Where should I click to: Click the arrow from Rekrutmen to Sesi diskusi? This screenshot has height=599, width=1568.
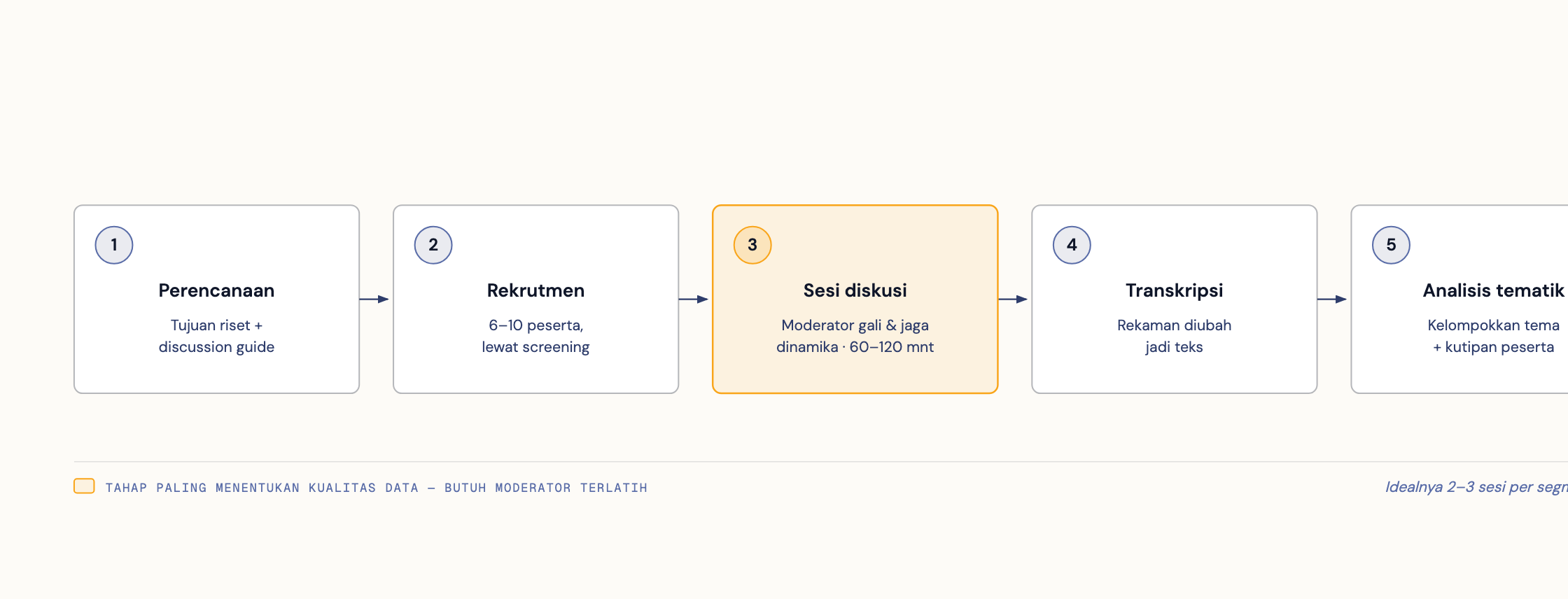point(694,299)
